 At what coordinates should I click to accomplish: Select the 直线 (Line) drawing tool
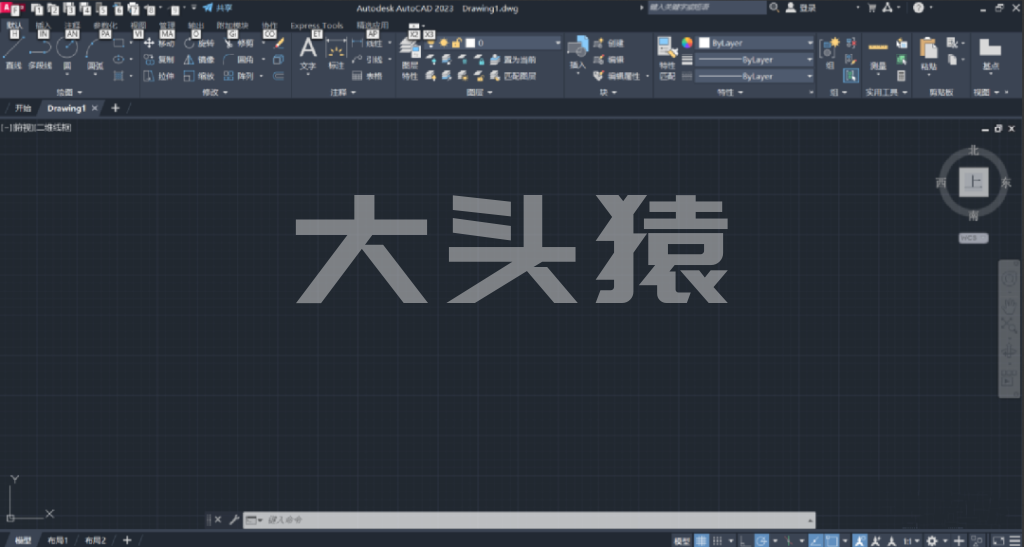click(13, 52)
